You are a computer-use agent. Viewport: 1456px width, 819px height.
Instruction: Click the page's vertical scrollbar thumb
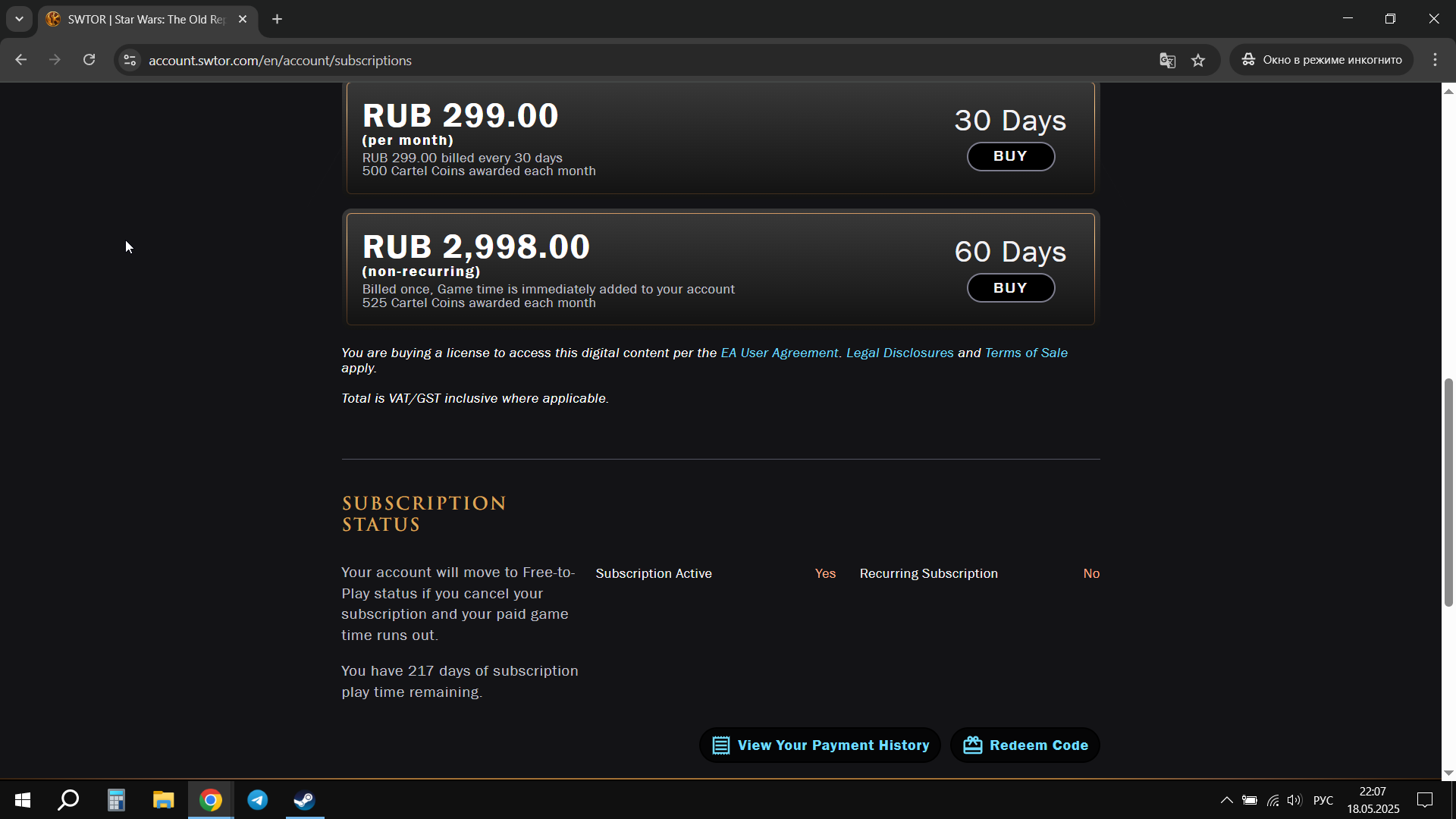pyautogui.click(x=1448, y=493)
